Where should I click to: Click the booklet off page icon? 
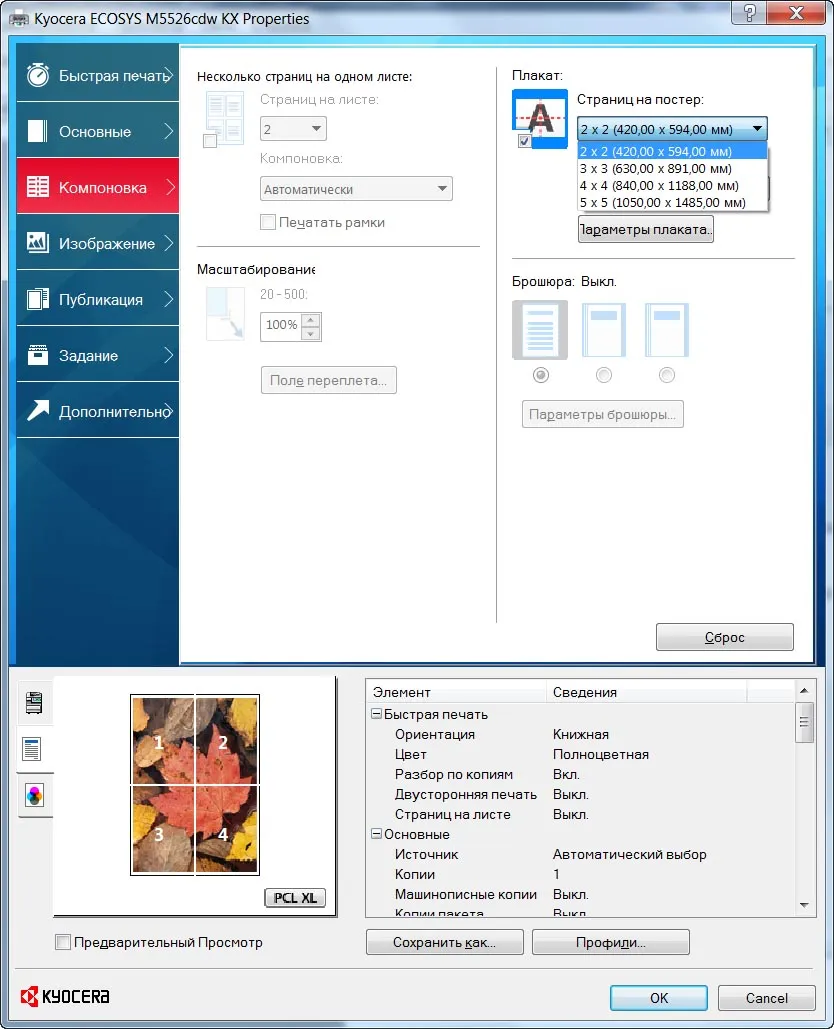coord(540,329)
